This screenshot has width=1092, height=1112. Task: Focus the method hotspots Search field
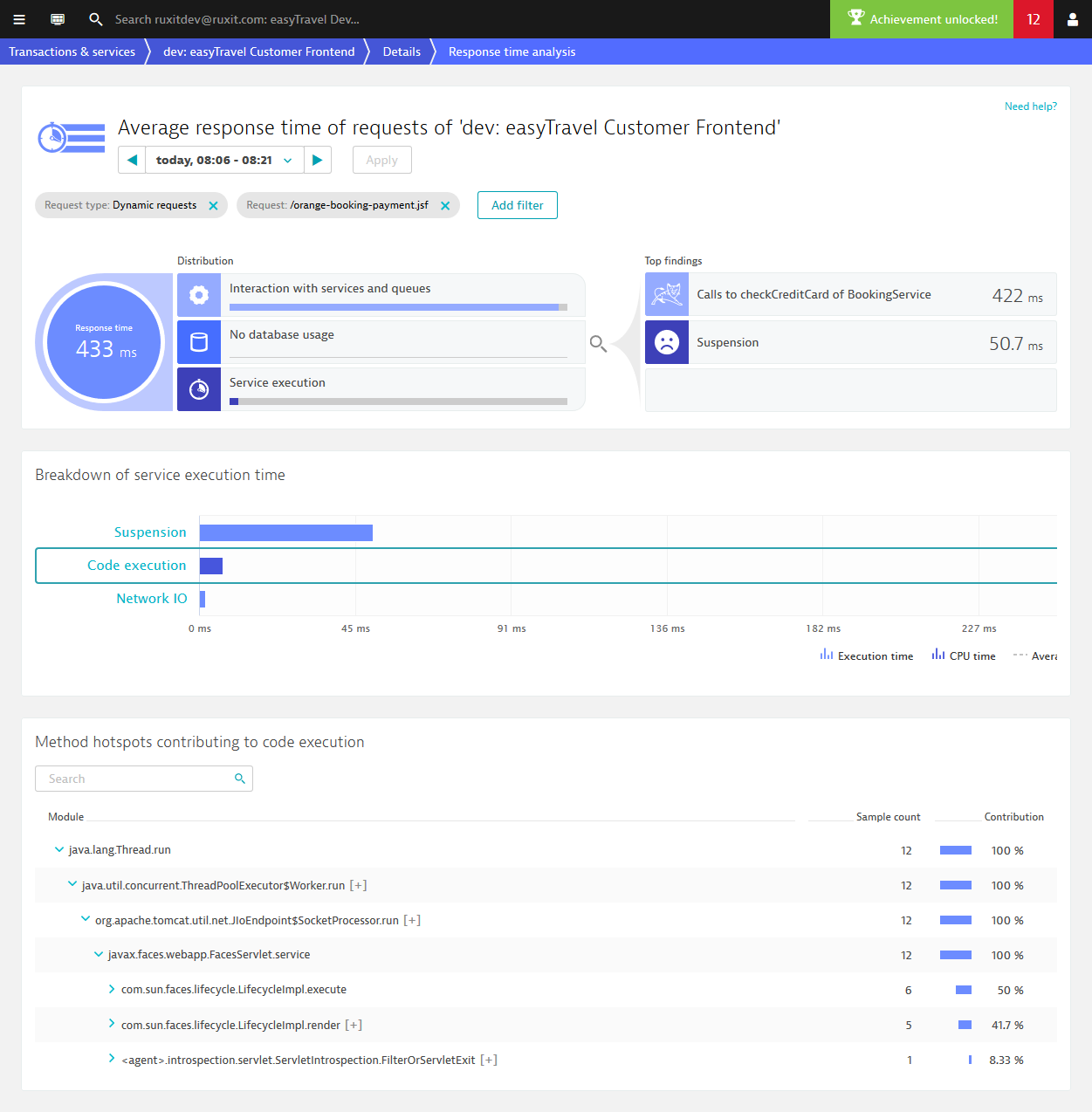144,779
